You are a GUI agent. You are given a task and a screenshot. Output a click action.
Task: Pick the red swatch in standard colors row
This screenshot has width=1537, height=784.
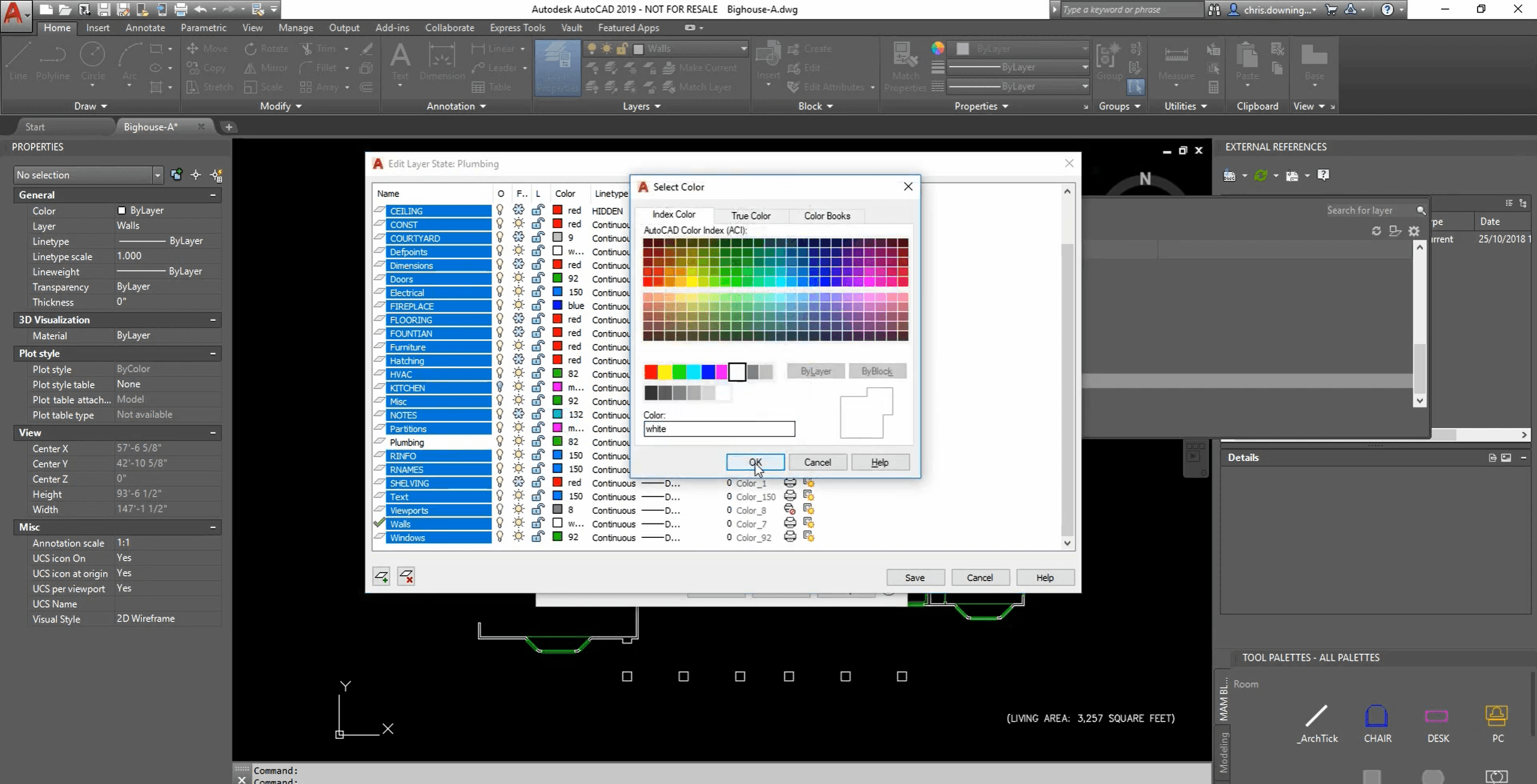pos(650,372)
